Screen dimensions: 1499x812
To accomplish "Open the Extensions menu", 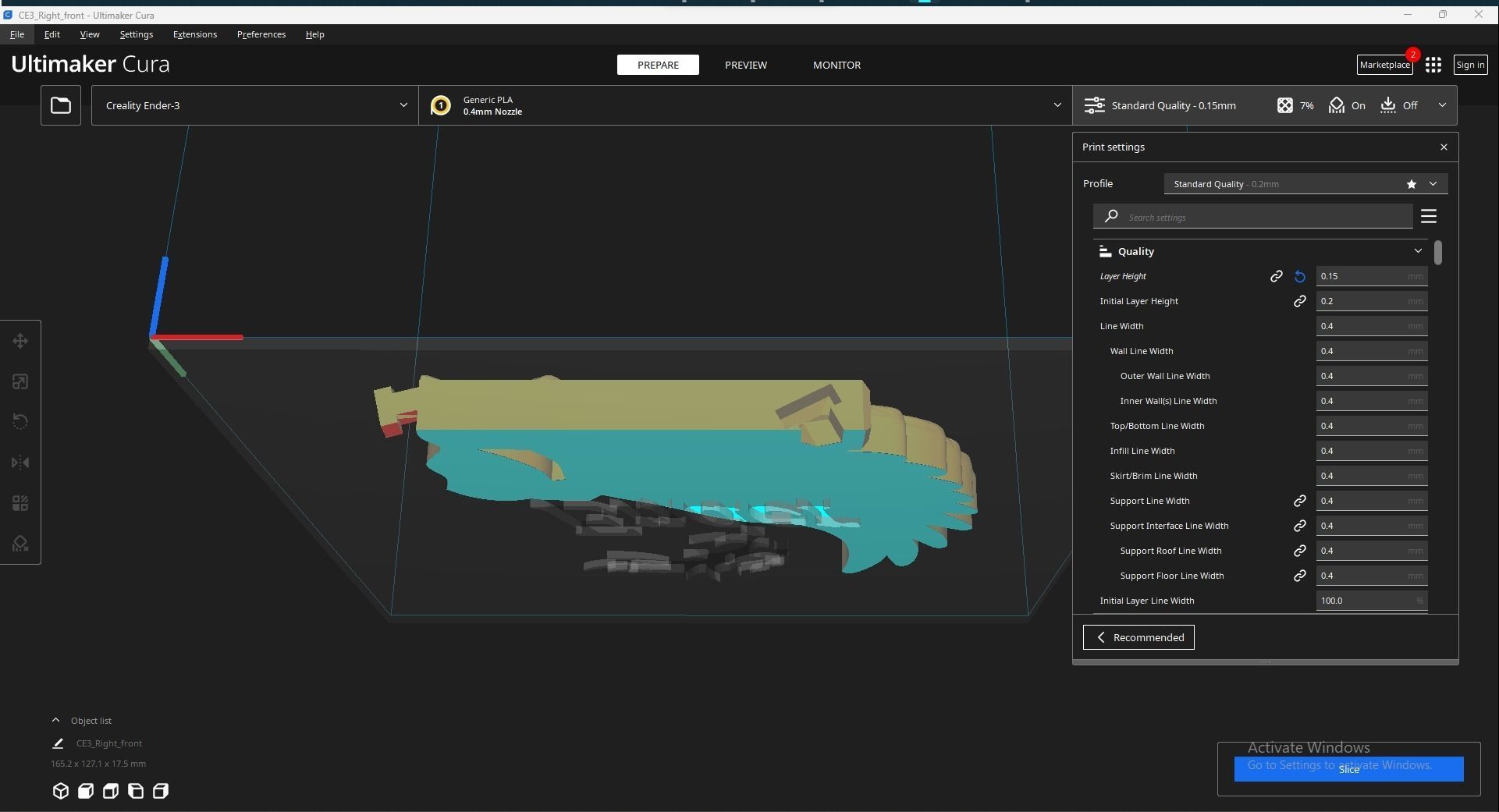I will [x=195, y=34].
